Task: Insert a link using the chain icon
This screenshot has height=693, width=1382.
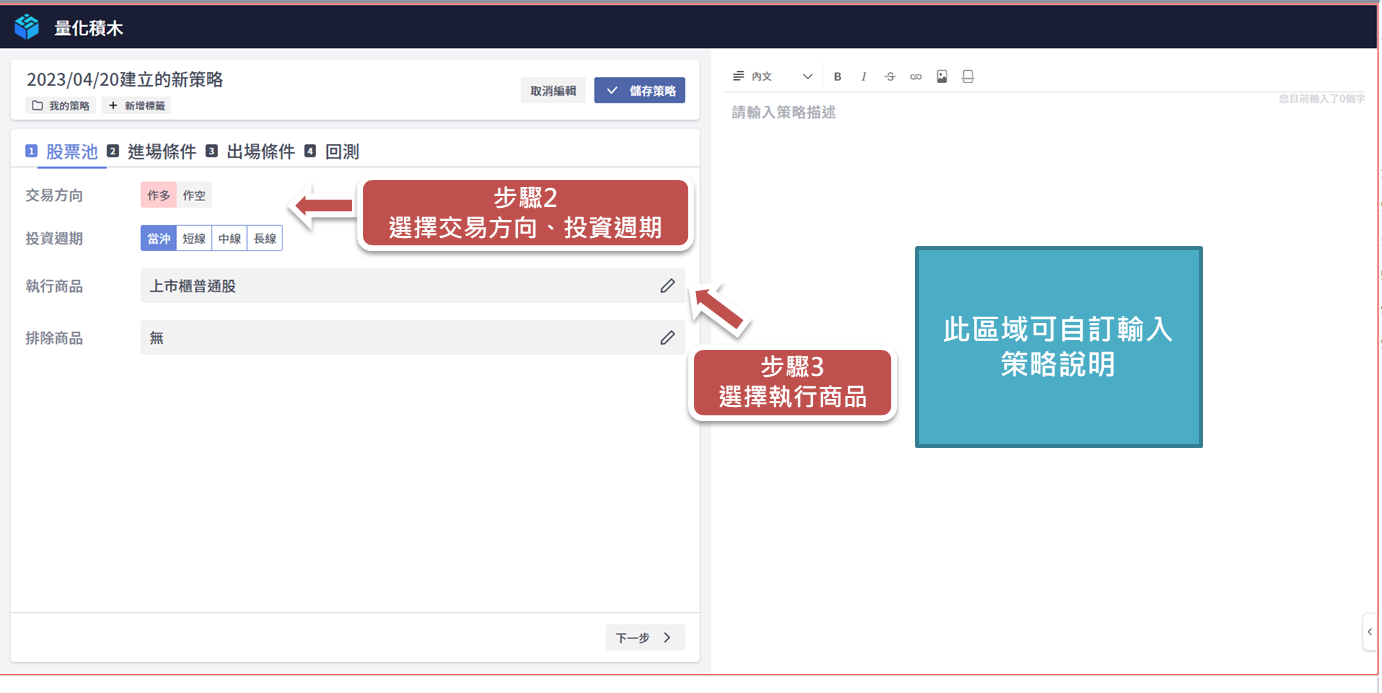Action: (916, 77)
